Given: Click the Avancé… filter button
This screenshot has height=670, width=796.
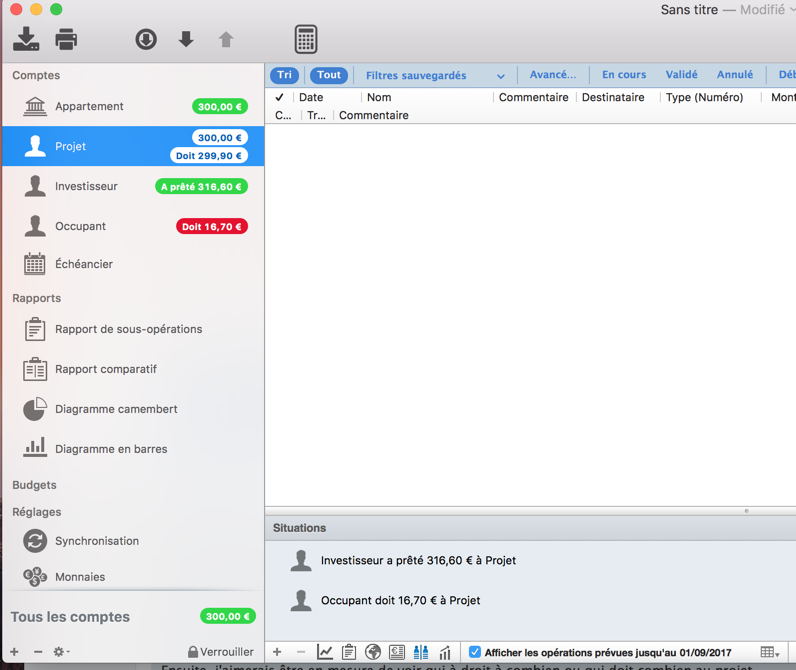Looking at the screenshot, I should [552, 75].
